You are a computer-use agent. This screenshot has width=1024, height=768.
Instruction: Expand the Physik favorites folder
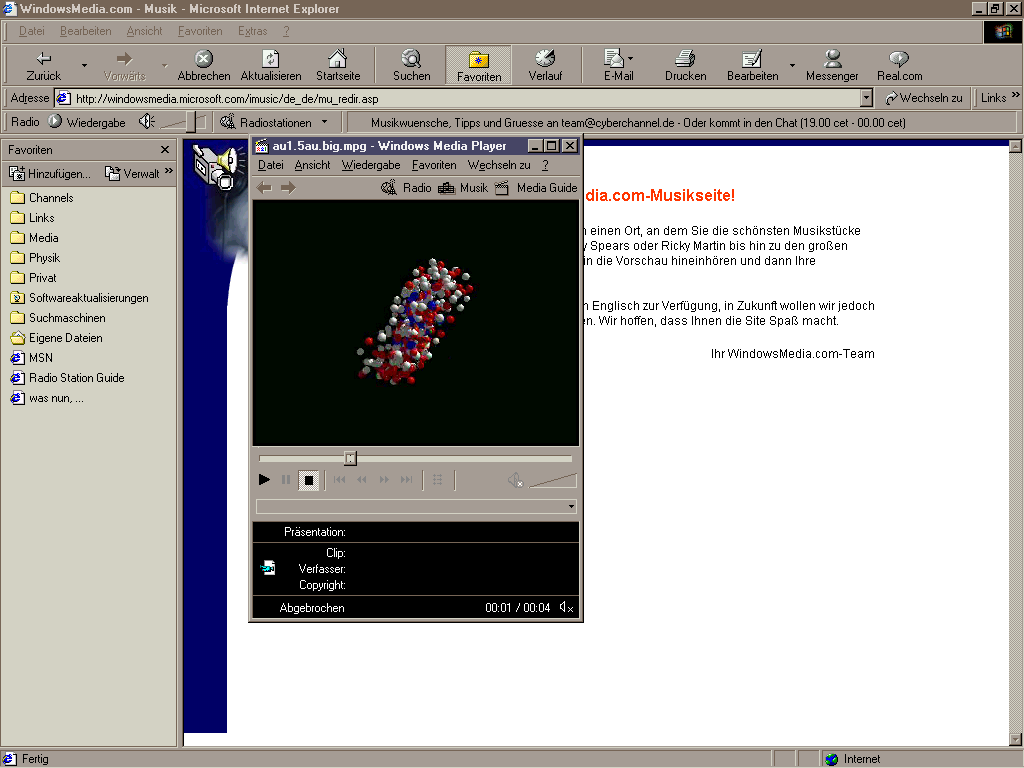[x=35, y=258]
